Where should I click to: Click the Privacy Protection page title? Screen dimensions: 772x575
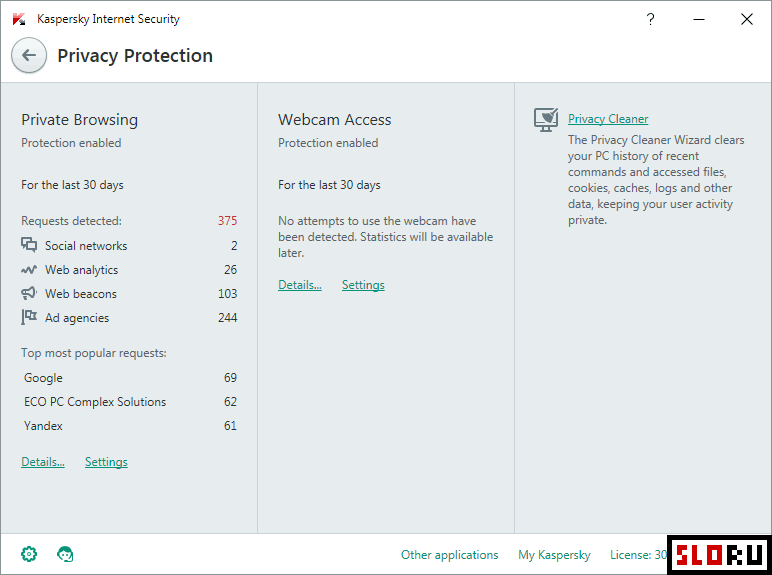click(135, 56)
